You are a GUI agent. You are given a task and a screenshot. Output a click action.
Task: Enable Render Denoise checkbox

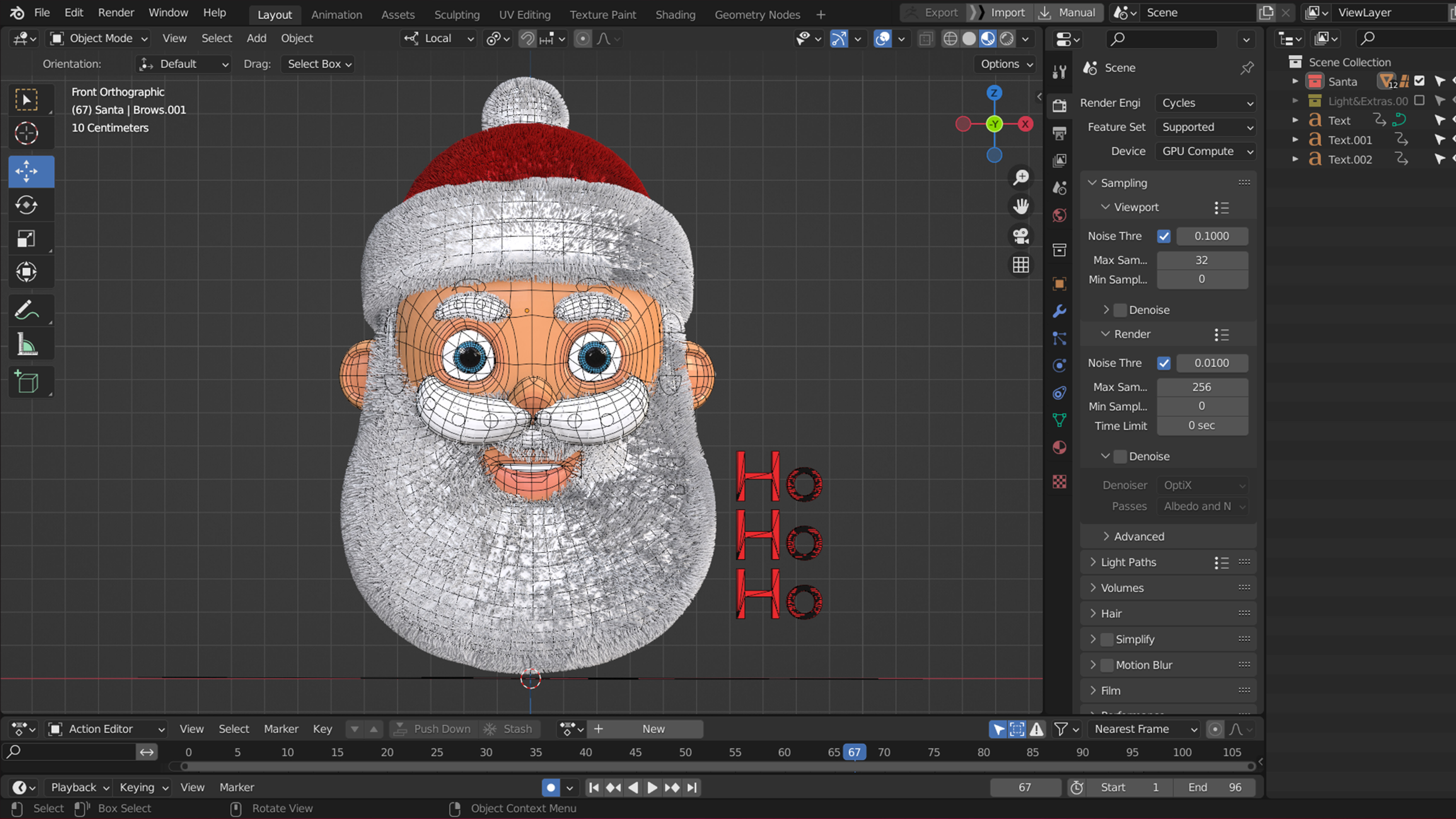[1120, 457]
